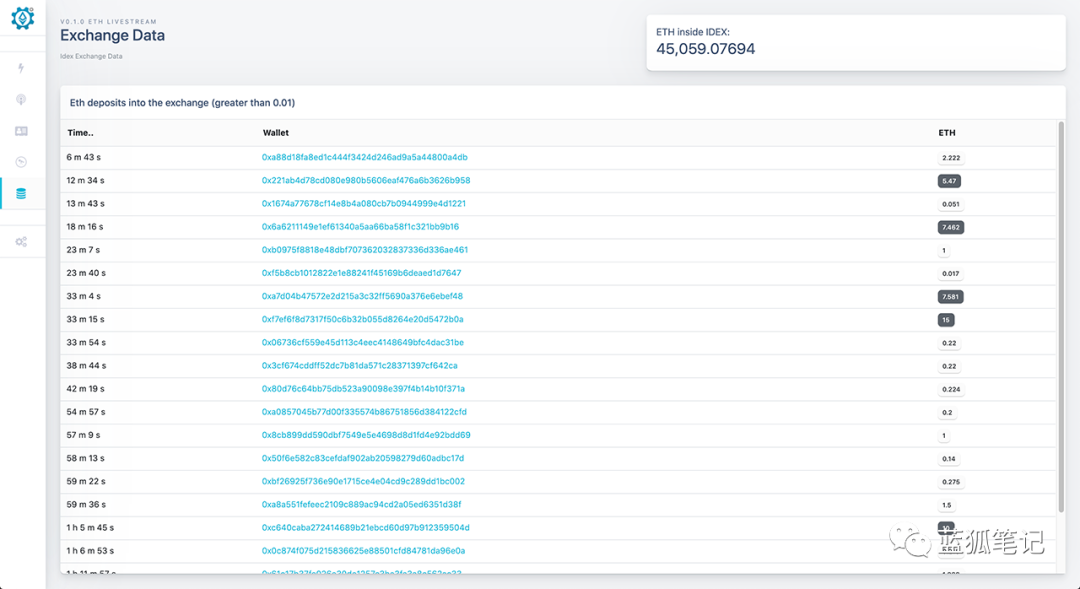Click the ETH inside IDEX balance card
Image resolution: width=1080 pixels, height=589 pixels.
coord(855,41)
